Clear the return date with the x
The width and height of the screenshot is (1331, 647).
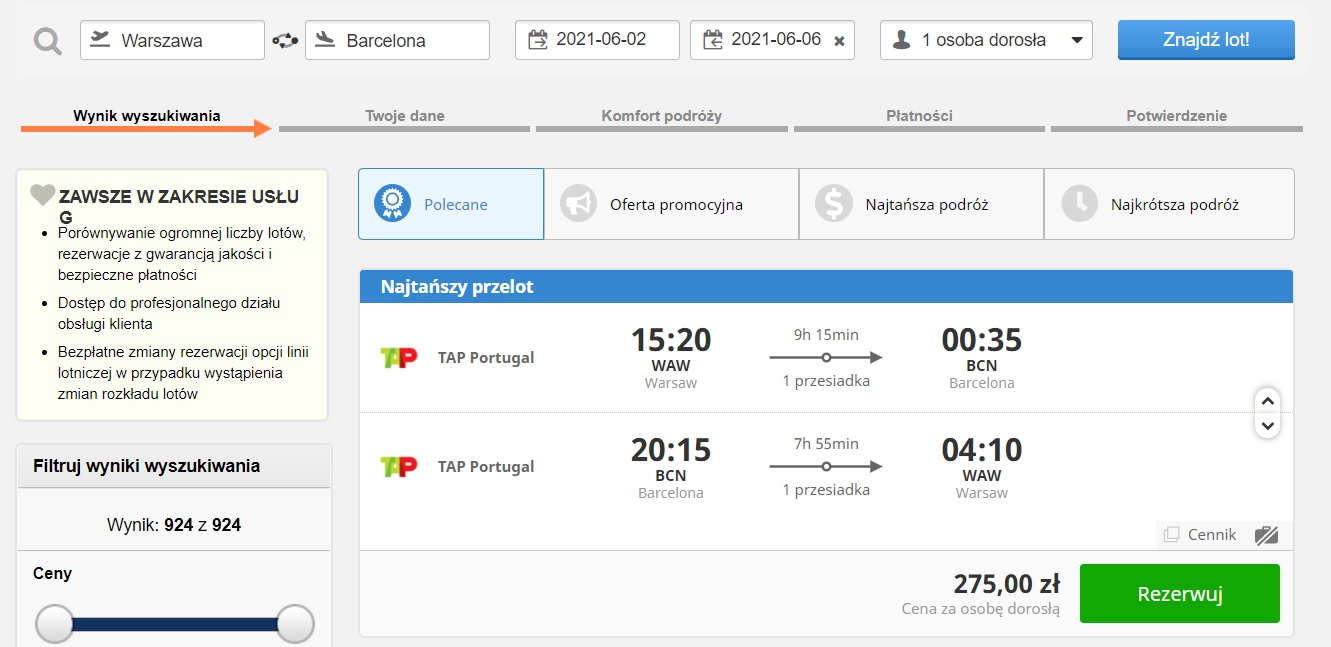point(839,41)
